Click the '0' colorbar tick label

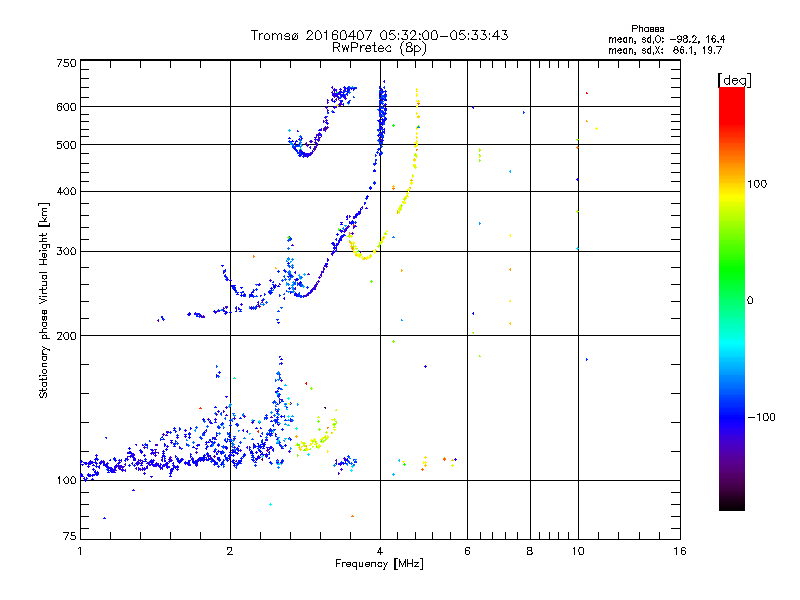coord(750,301)
